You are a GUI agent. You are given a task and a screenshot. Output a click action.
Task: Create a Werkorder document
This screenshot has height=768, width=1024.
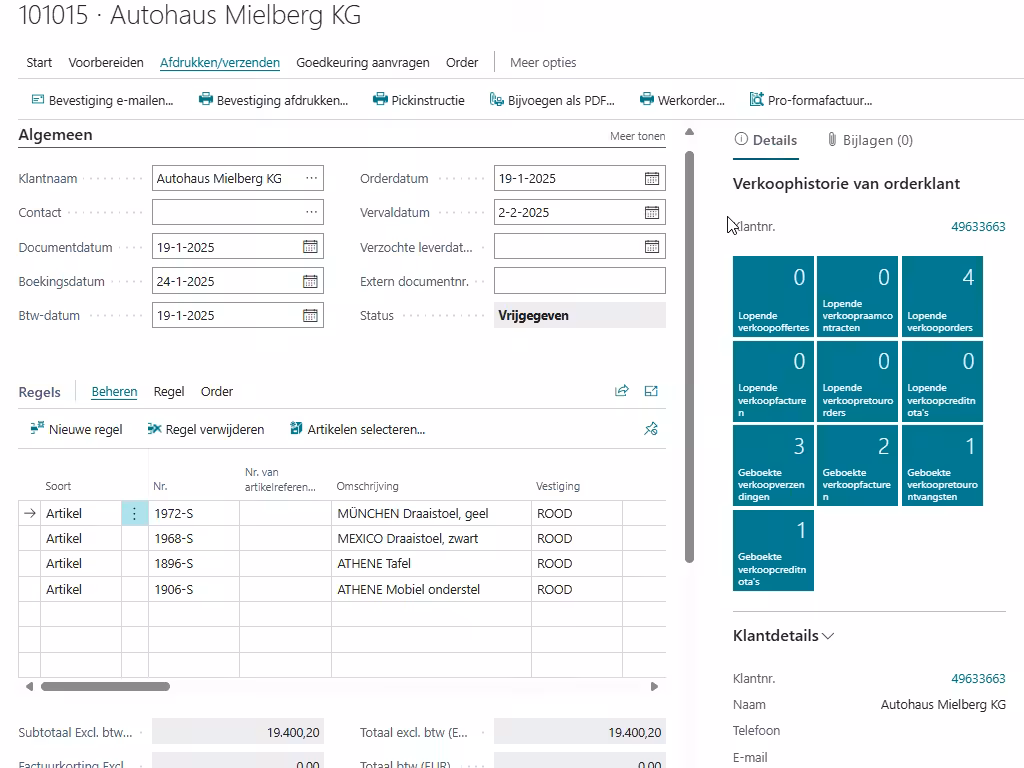[682, 100]
